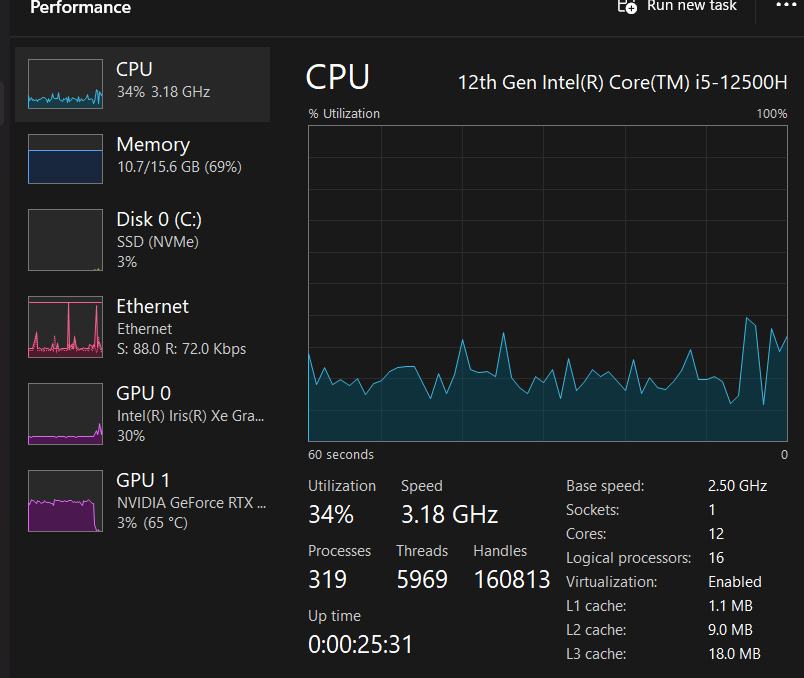View the Ethernet send/receive entry
The width and height of the screenshot is (804, 678).
(180, 327)
